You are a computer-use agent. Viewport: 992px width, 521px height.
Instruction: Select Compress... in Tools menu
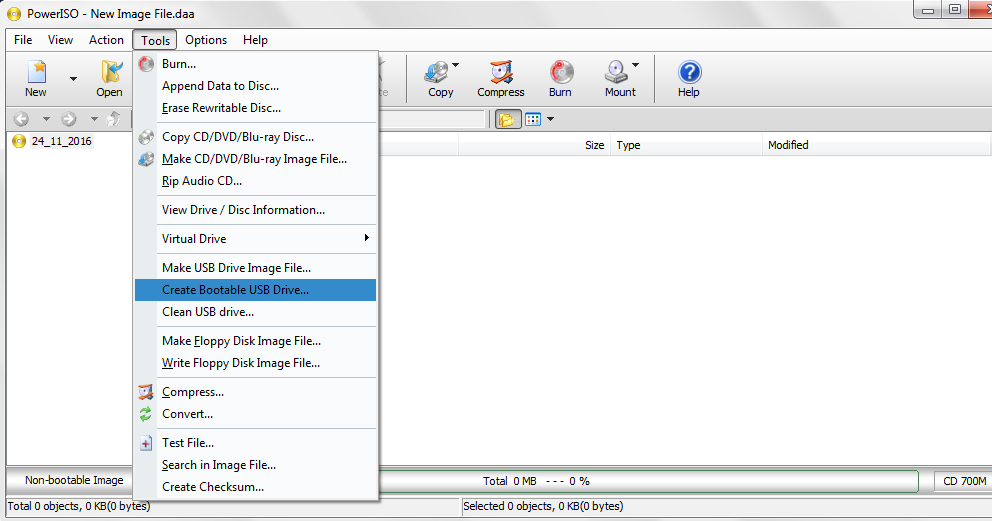[256, 392]
